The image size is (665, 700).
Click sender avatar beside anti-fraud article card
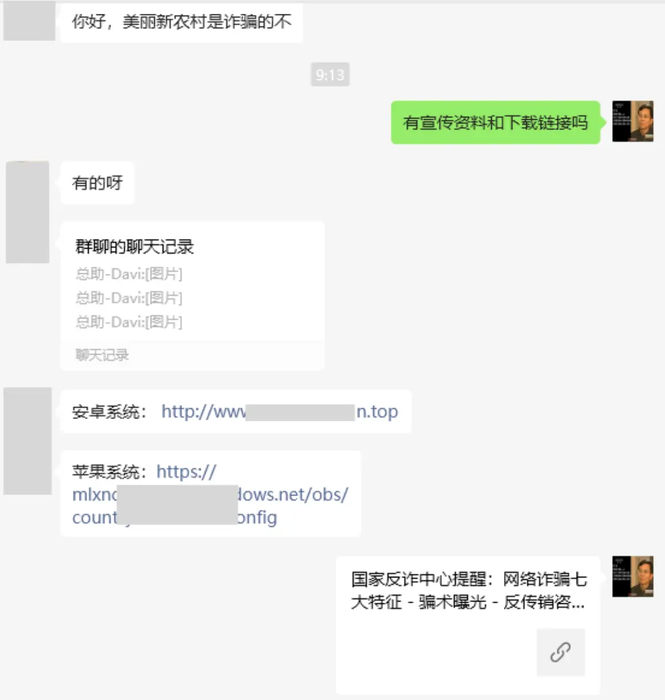pos(633,576)
